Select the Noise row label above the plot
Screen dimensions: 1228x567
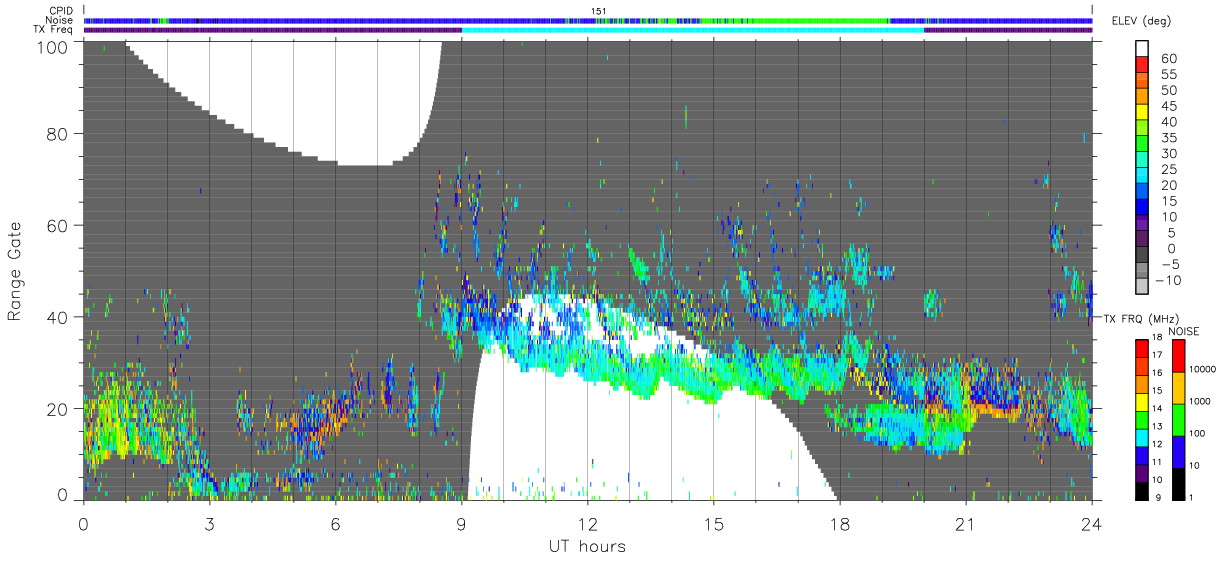[x=59, y=20]
